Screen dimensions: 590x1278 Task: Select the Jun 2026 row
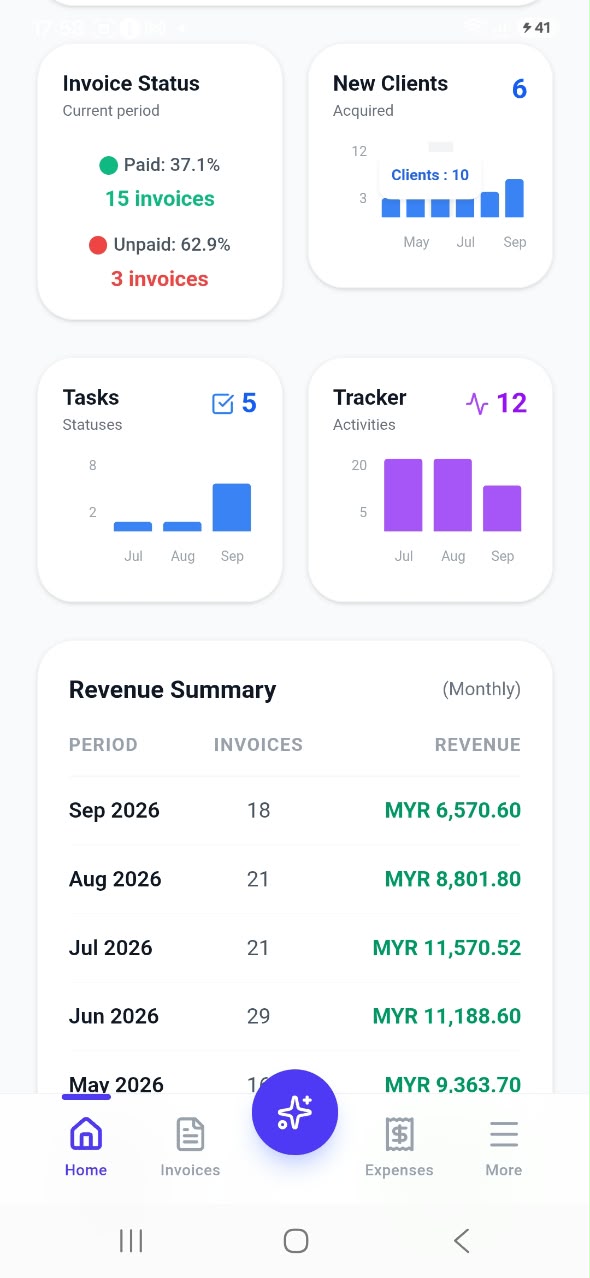click(295, 1017)
